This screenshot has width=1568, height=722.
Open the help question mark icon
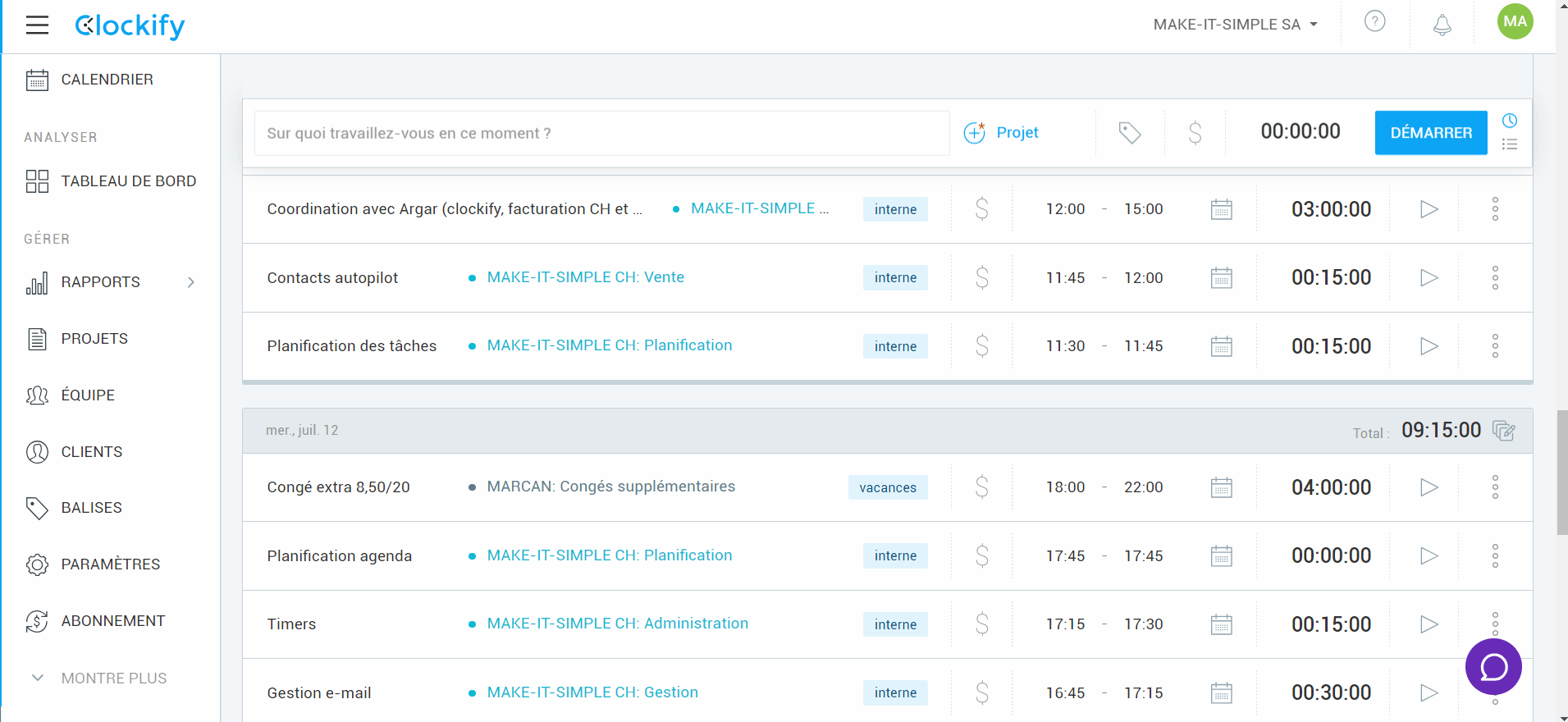coord(1374,22)
